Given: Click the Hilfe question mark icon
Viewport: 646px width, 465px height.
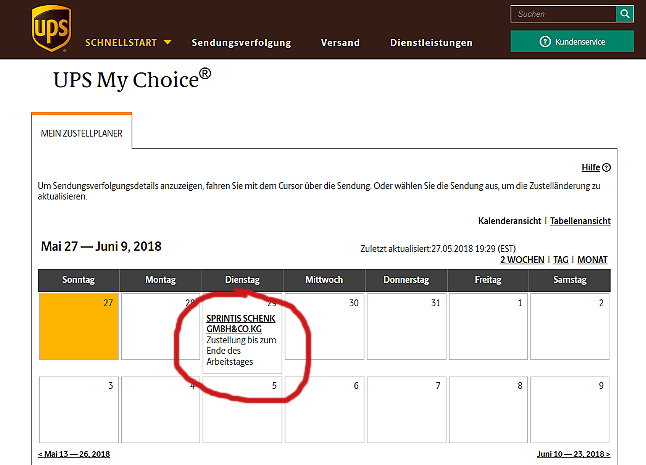Looking at the screenshot, I should (606, 168).
